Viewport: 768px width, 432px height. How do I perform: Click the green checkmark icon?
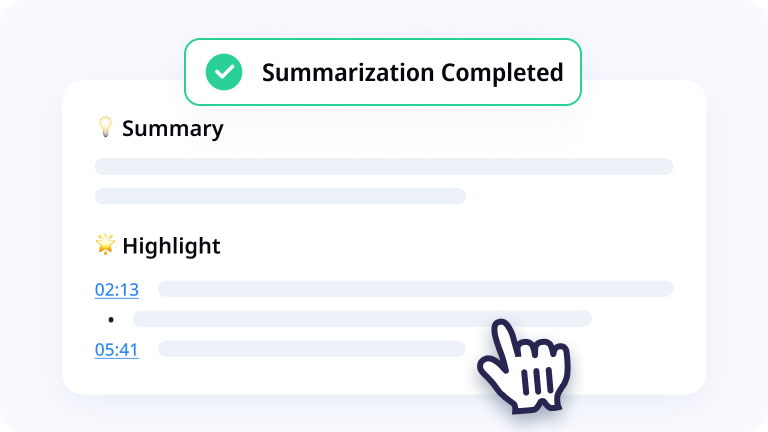(224, 72)
